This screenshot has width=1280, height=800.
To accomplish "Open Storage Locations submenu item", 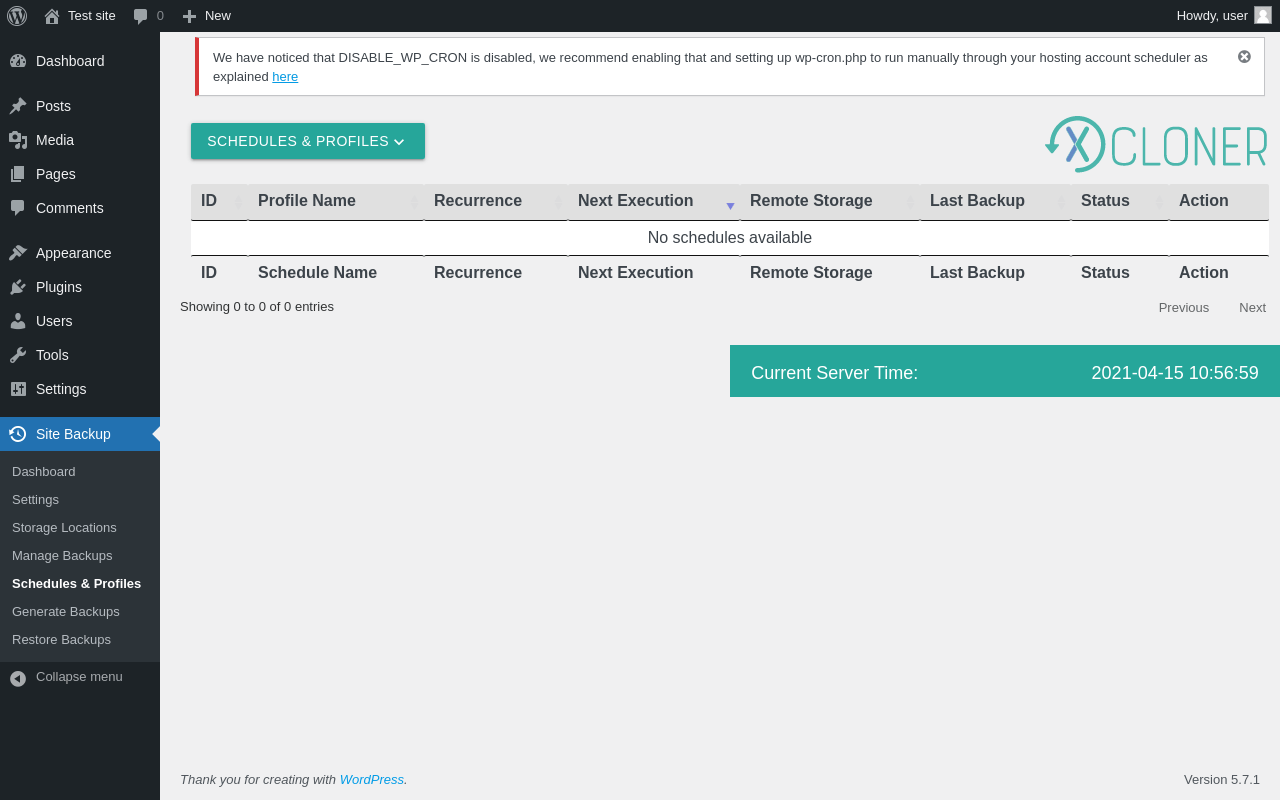I will [x=64, y=527].
